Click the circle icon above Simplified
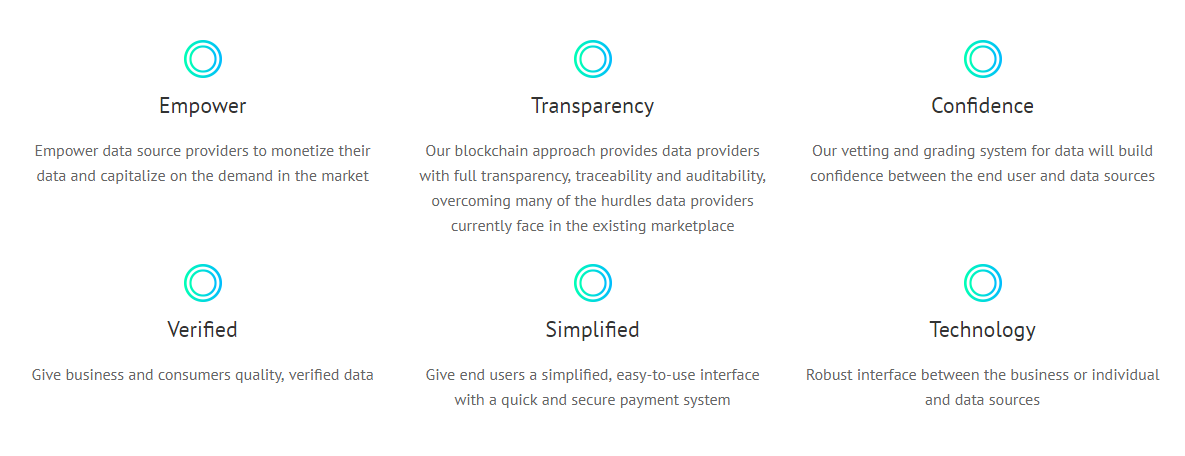1185x456 pixels. tap(592, 283)
